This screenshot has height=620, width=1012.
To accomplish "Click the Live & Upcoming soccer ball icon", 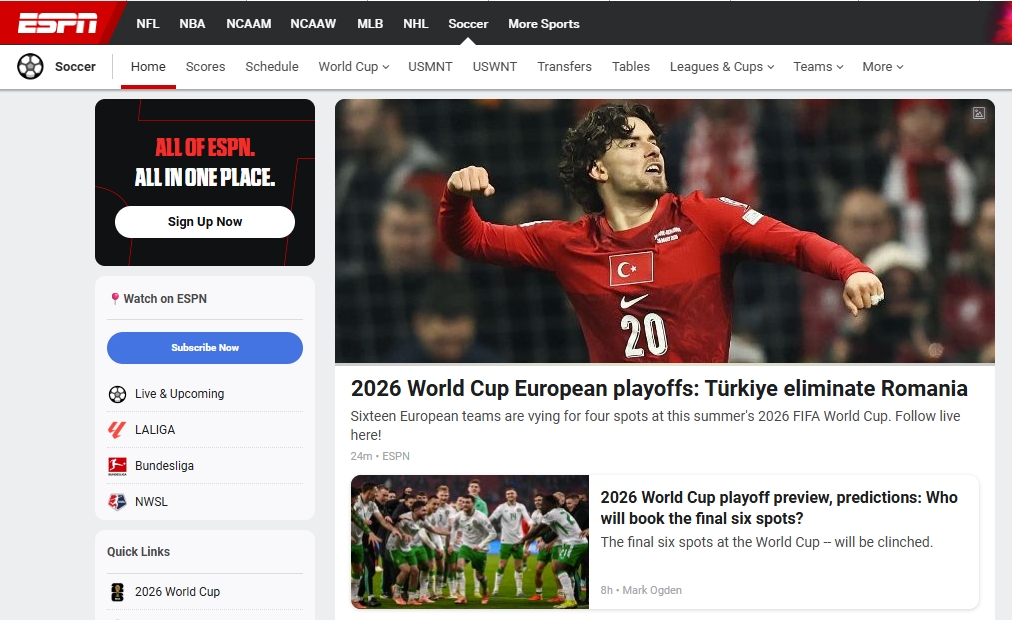I will pyautogui.click(x=117, y=394).
